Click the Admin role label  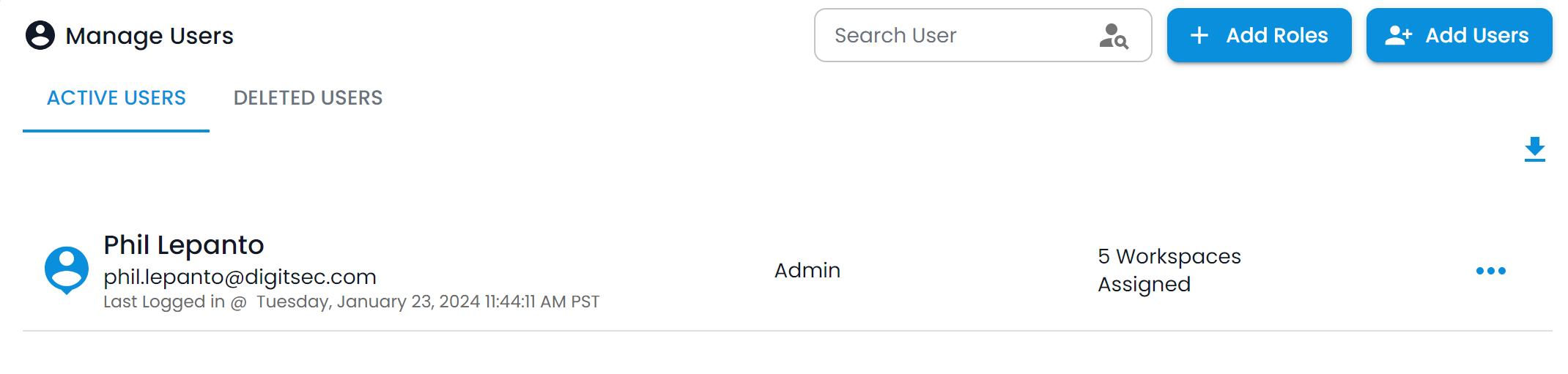tap(807, 270)
